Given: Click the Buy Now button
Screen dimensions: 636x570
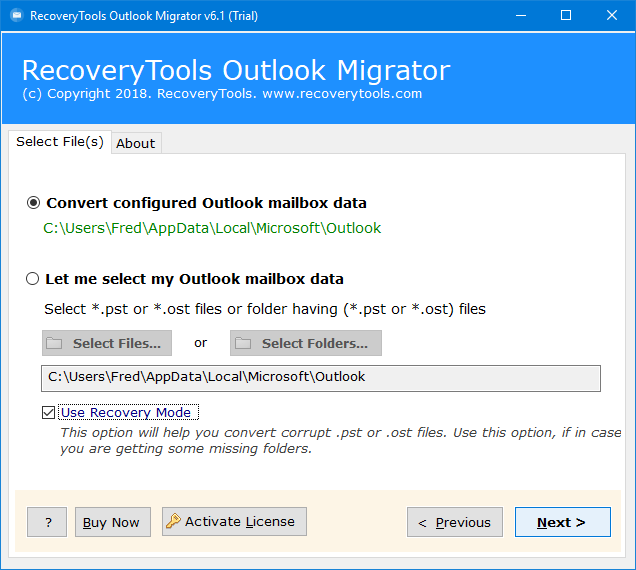Looking at the screenshot, I should (x=113, y=522).
